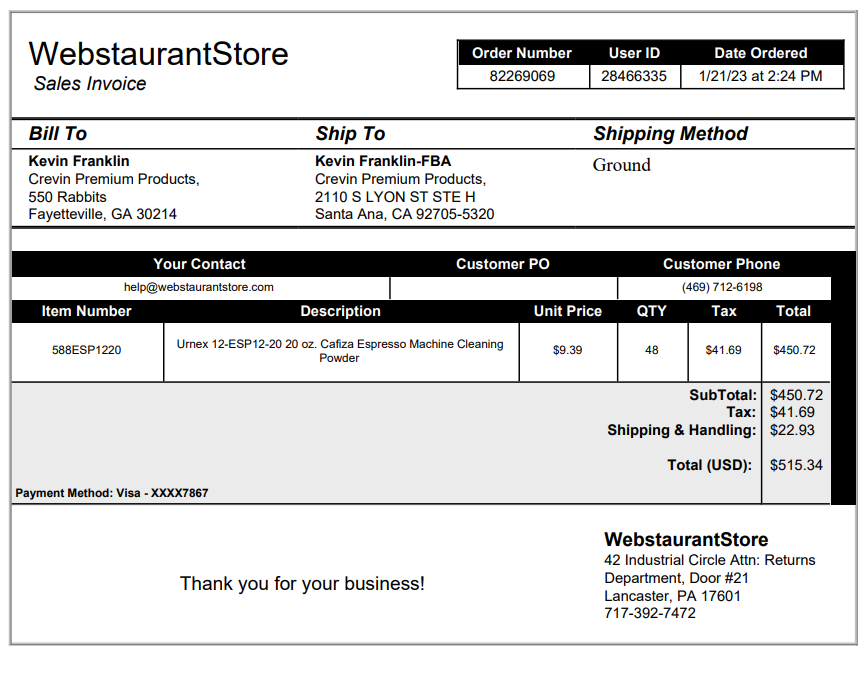
Task: Select the Date Ordered value cell
Action: 761,76
